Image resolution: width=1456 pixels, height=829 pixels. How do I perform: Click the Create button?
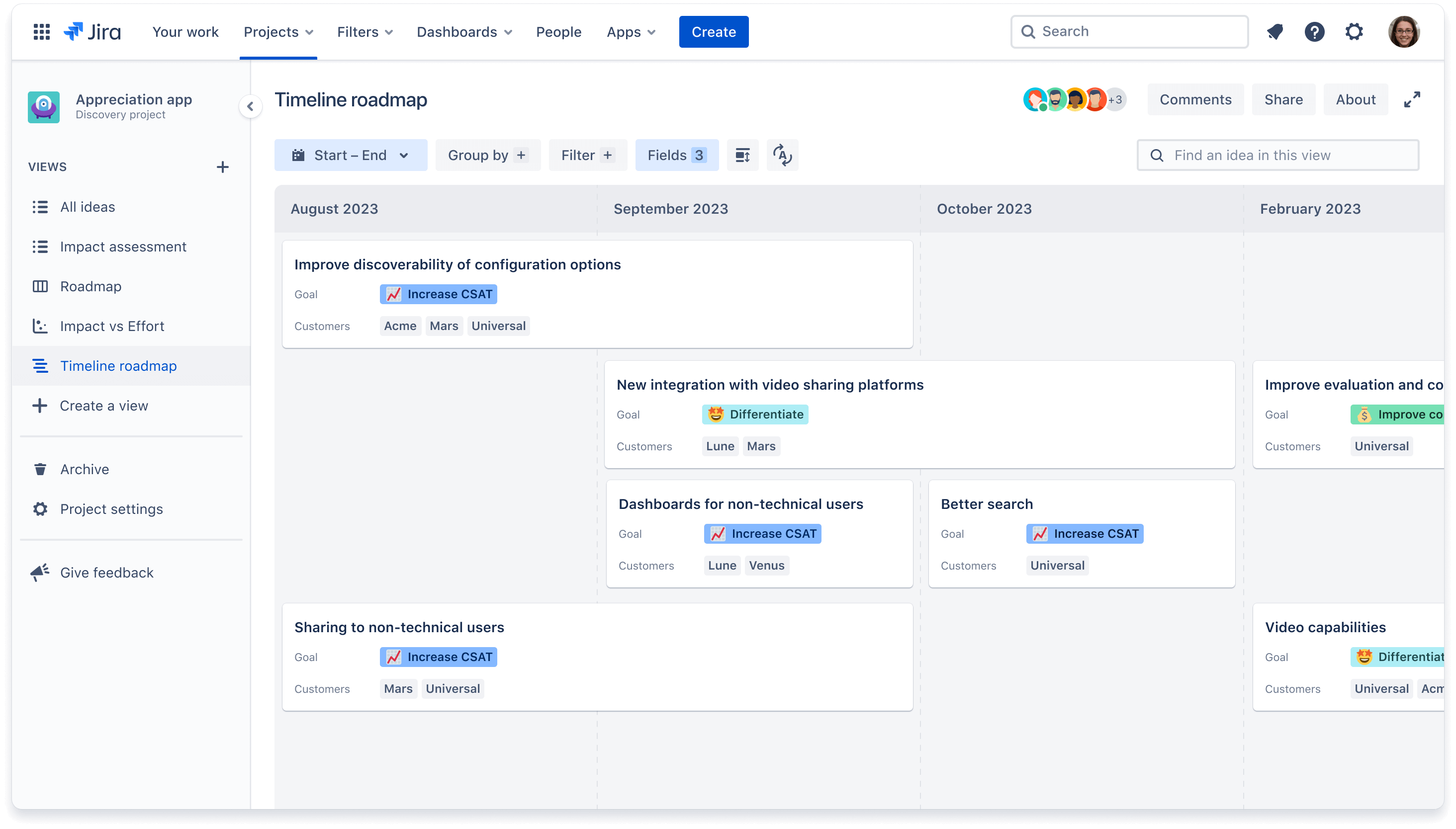(x=714, y=31)
